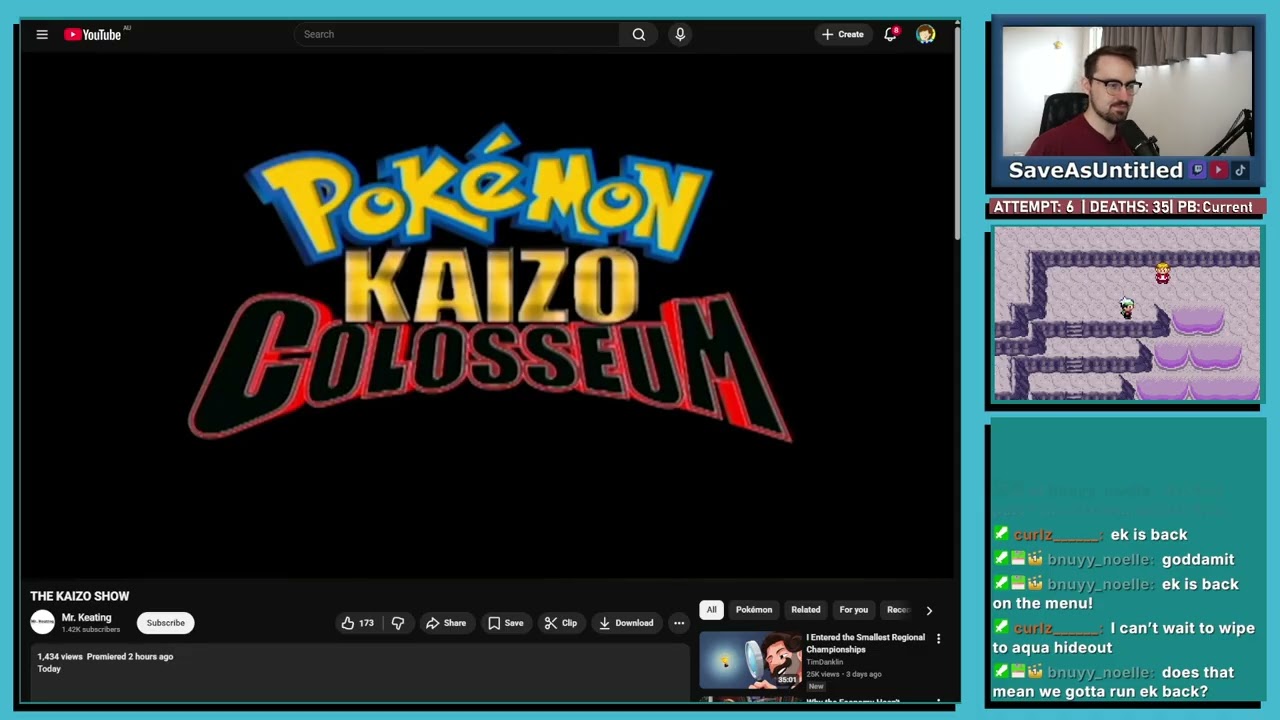Share the video
This screenshot has width=1280, height=720.
coord(446,623)
